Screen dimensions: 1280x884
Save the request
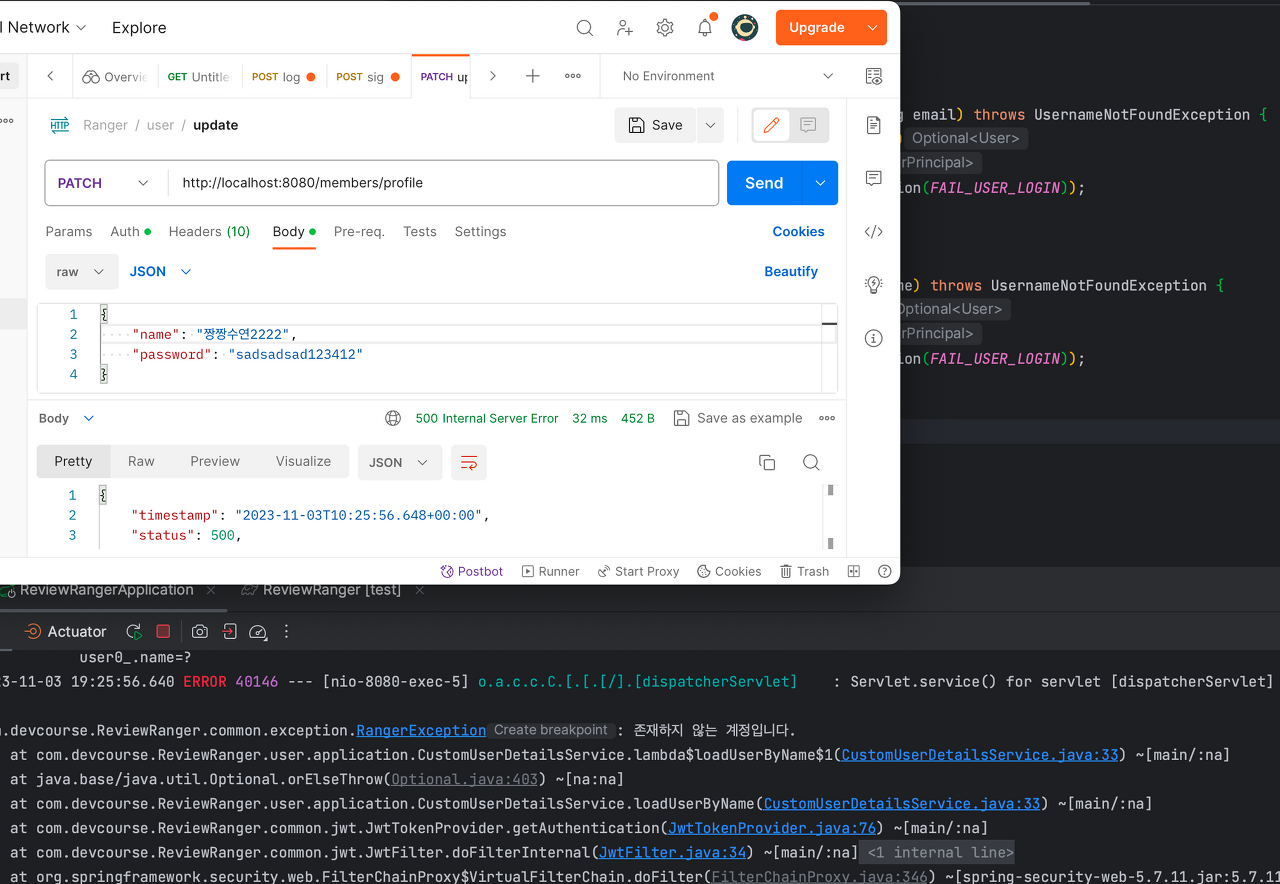656,125
